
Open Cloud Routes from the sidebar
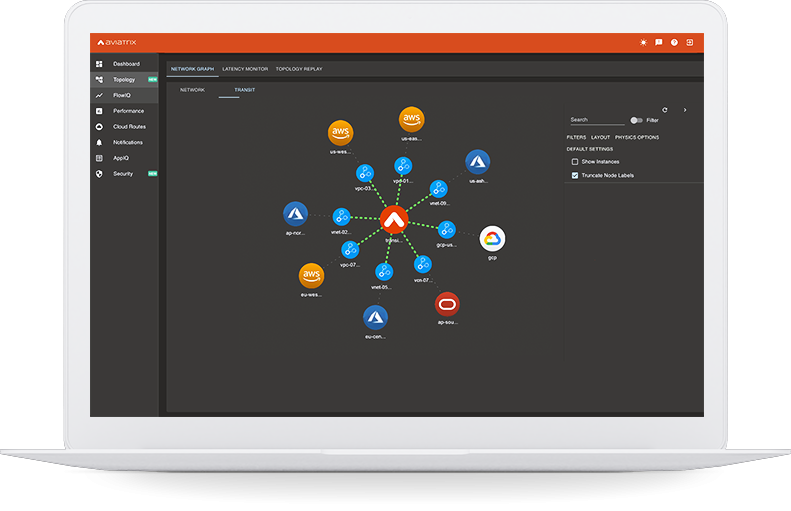pyautogui.click(x=124, y=127)
